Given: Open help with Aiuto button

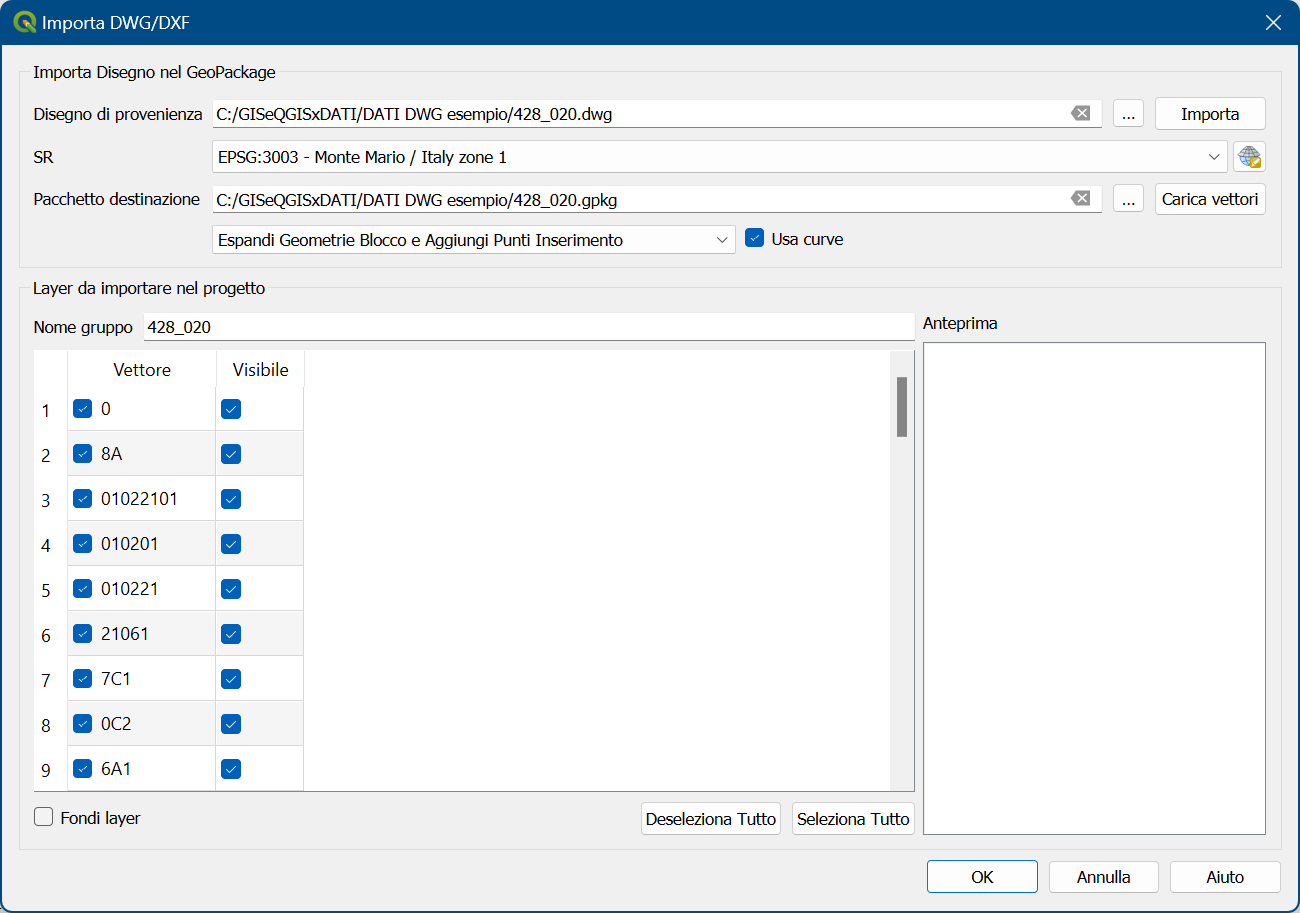Looking at the screenshot, I should 1225,877.
